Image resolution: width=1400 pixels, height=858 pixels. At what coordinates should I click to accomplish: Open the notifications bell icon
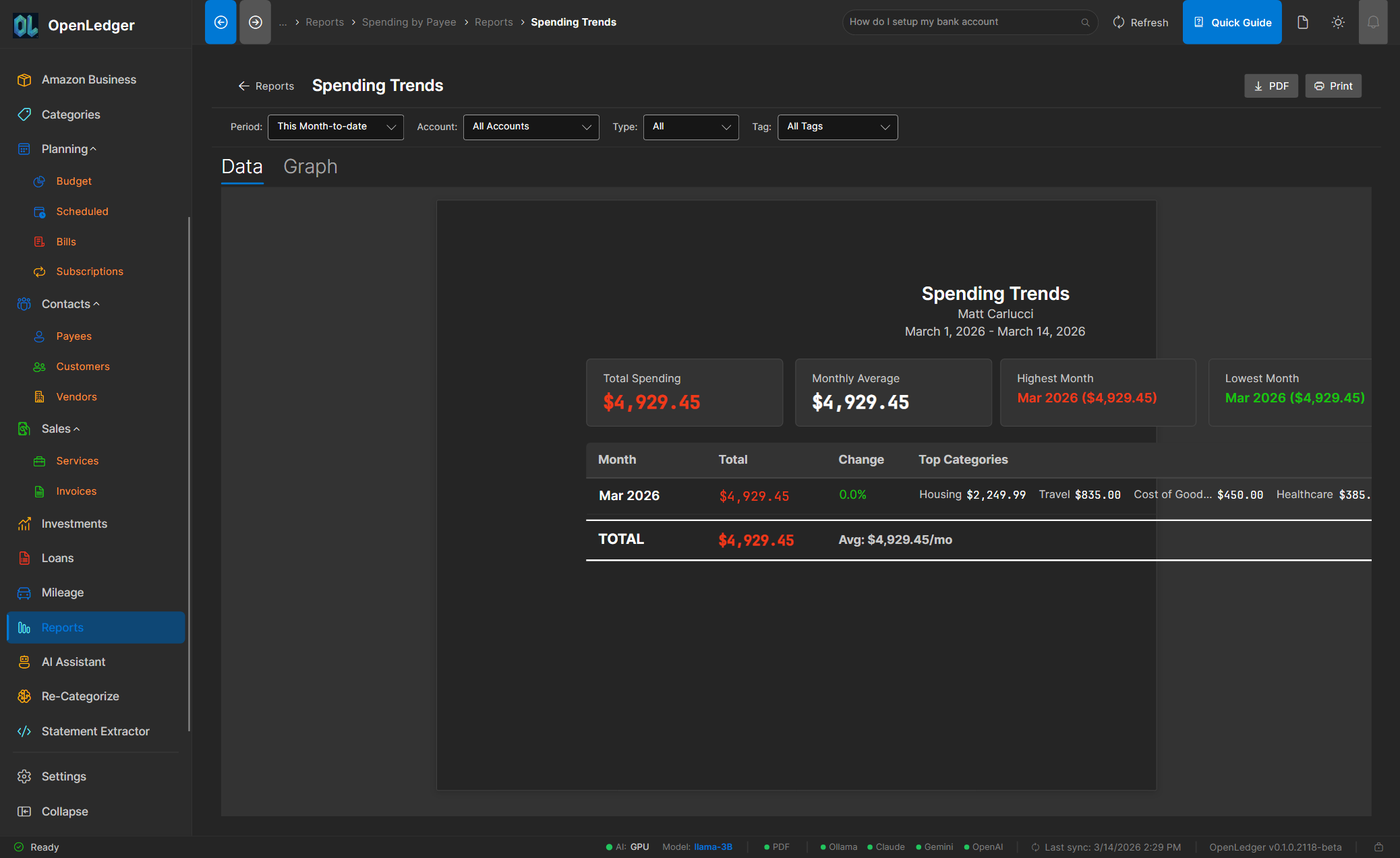[x=1372, y=22]
